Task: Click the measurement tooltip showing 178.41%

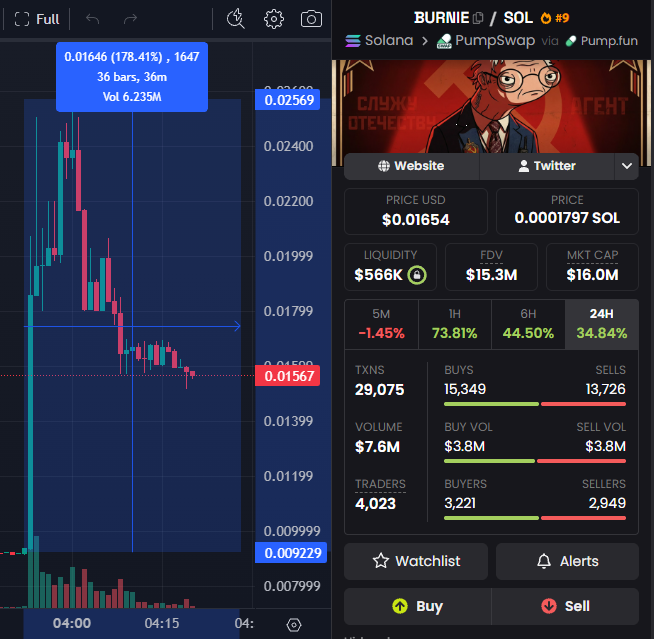Action: [x=132, y=77]
